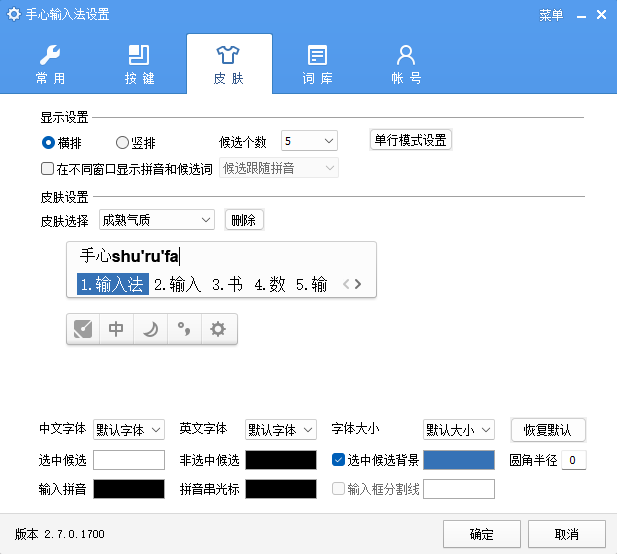Select candidate 1.输入法 in preview
The height and width of the screenshot is (554, 617).
coord(113,284)
